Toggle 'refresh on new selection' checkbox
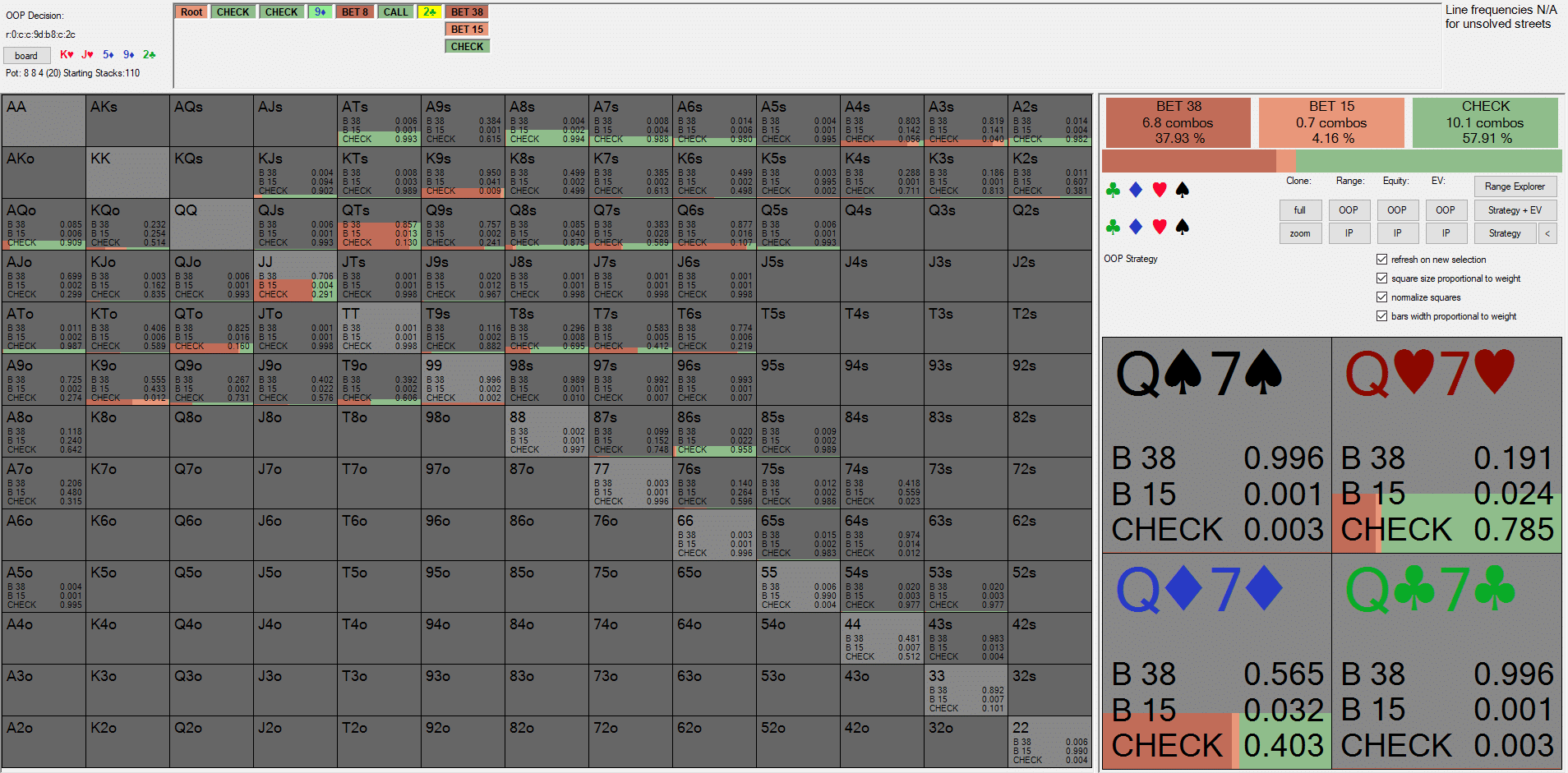1568x773 pixels. coord(1381,260)
